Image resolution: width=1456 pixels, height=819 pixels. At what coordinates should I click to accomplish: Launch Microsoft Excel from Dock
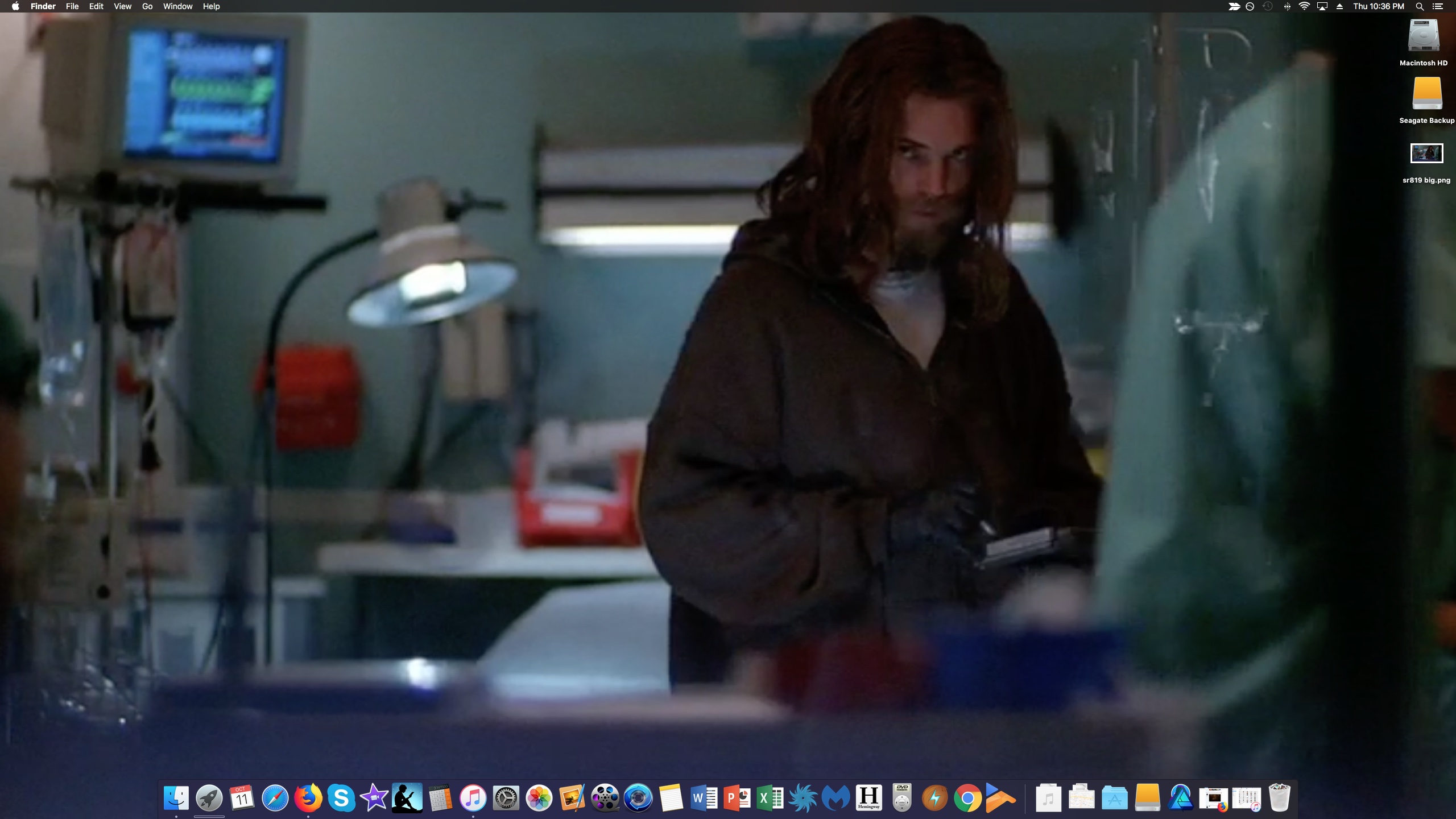[770, 798]
